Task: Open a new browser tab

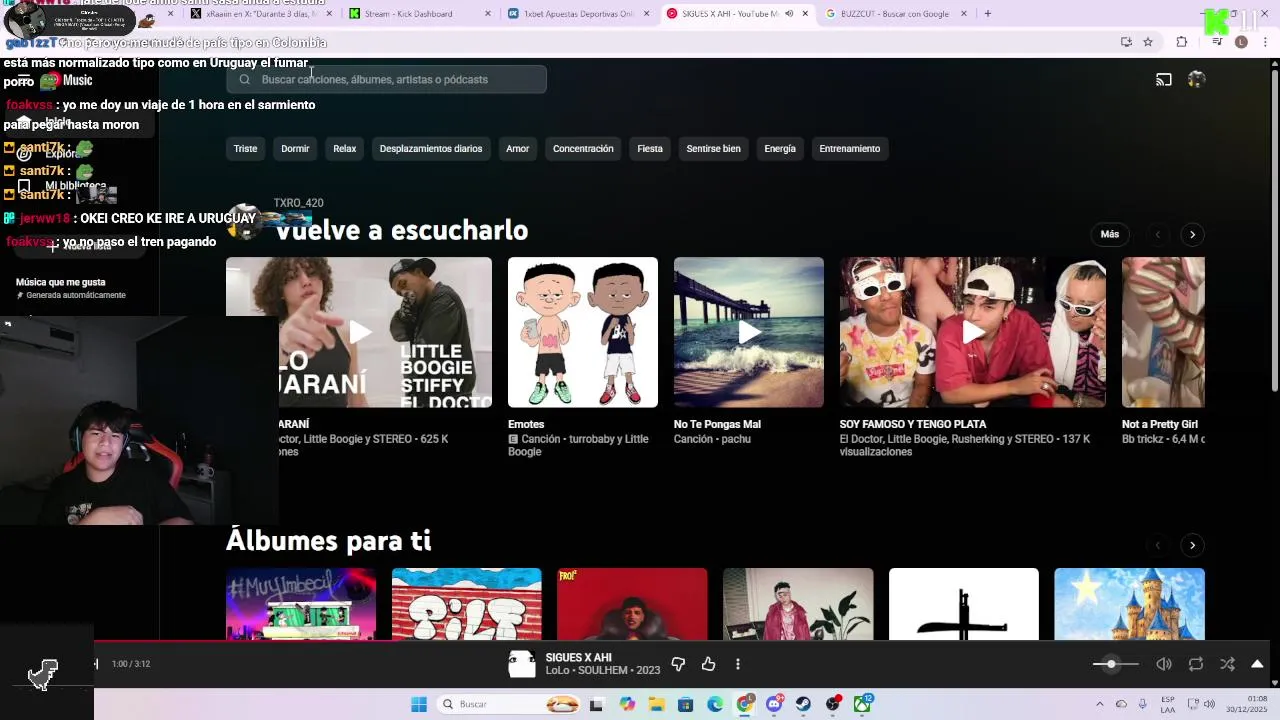Action: [x=988, y=14]
